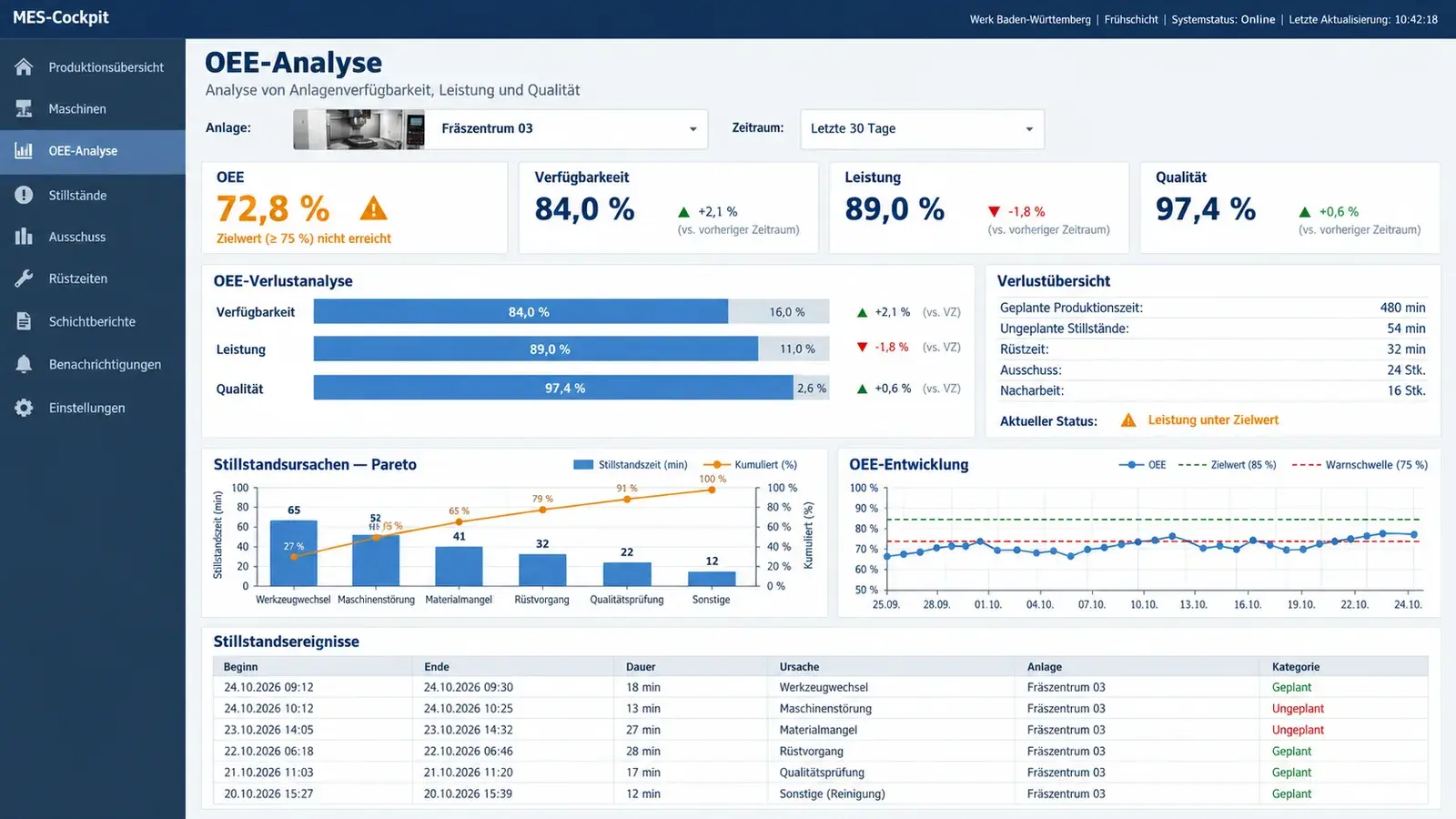
Task: Click the Schichtberichte document icon
Action: [24, 321]
